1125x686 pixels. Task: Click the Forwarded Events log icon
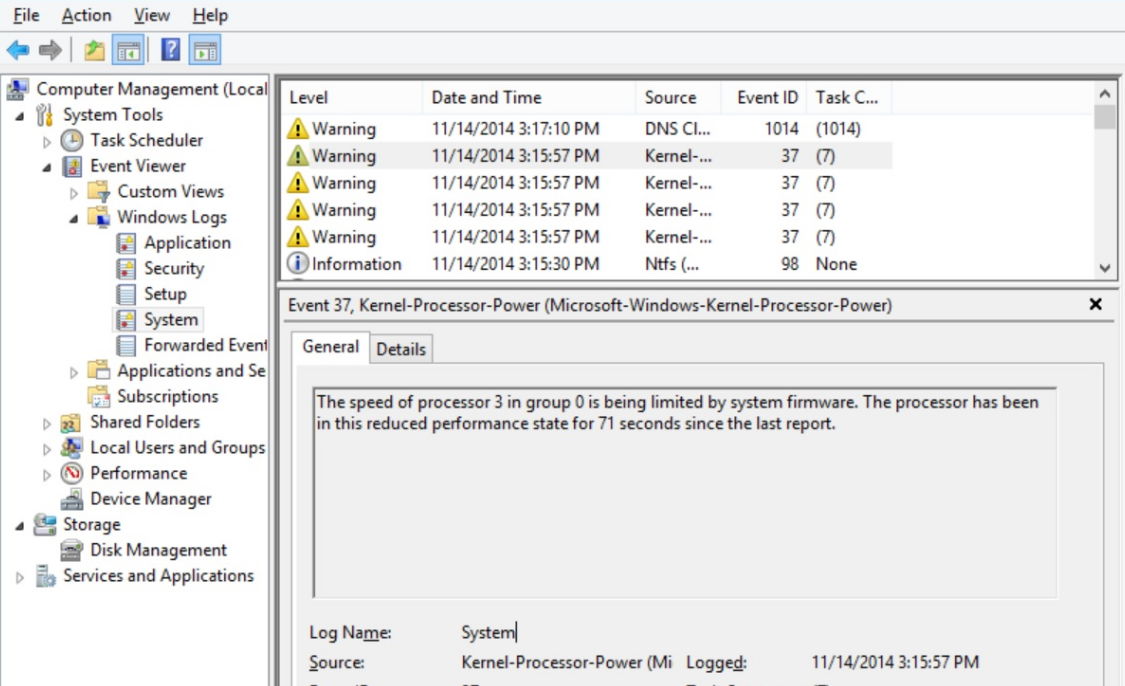tap(126, 346)
